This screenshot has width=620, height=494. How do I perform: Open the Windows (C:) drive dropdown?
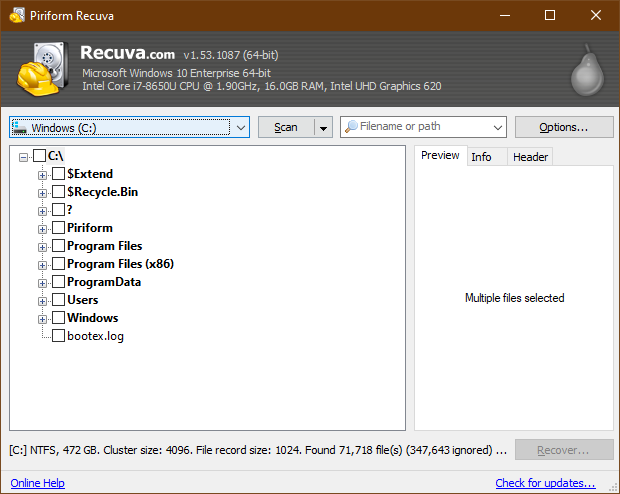[x=239, y=128]
